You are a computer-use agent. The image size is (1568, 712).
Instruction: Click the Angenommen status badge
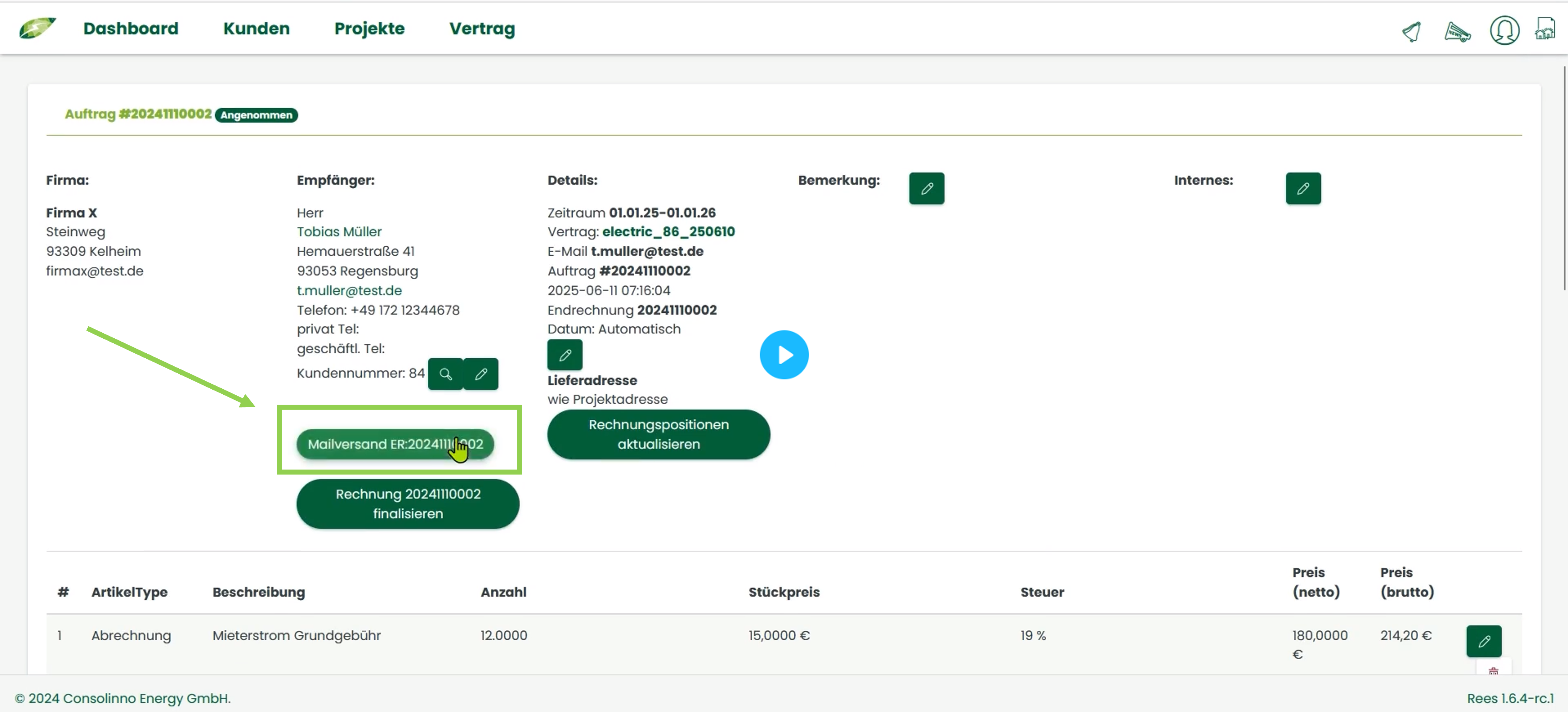coord(256,115)
